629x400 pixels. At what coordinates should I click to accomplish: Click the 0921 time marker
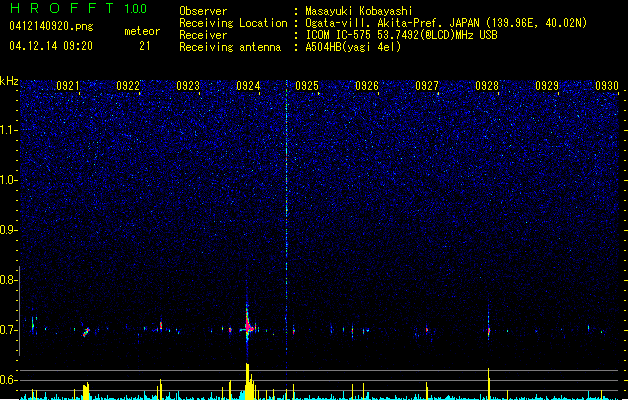(x=68, y=85)
